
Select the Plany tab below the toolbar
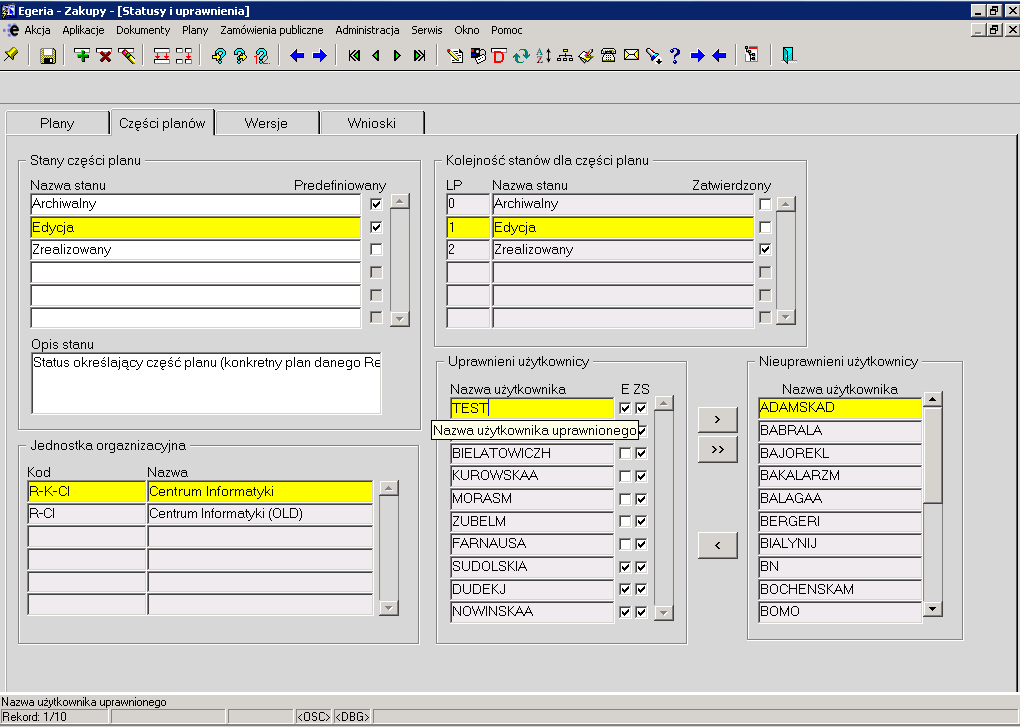pos(57,123)
